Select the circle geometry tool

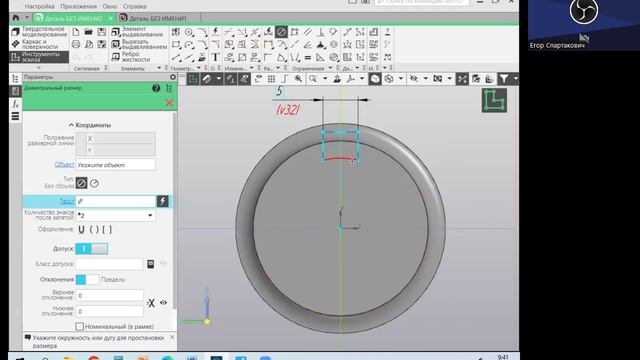[189, 32]
